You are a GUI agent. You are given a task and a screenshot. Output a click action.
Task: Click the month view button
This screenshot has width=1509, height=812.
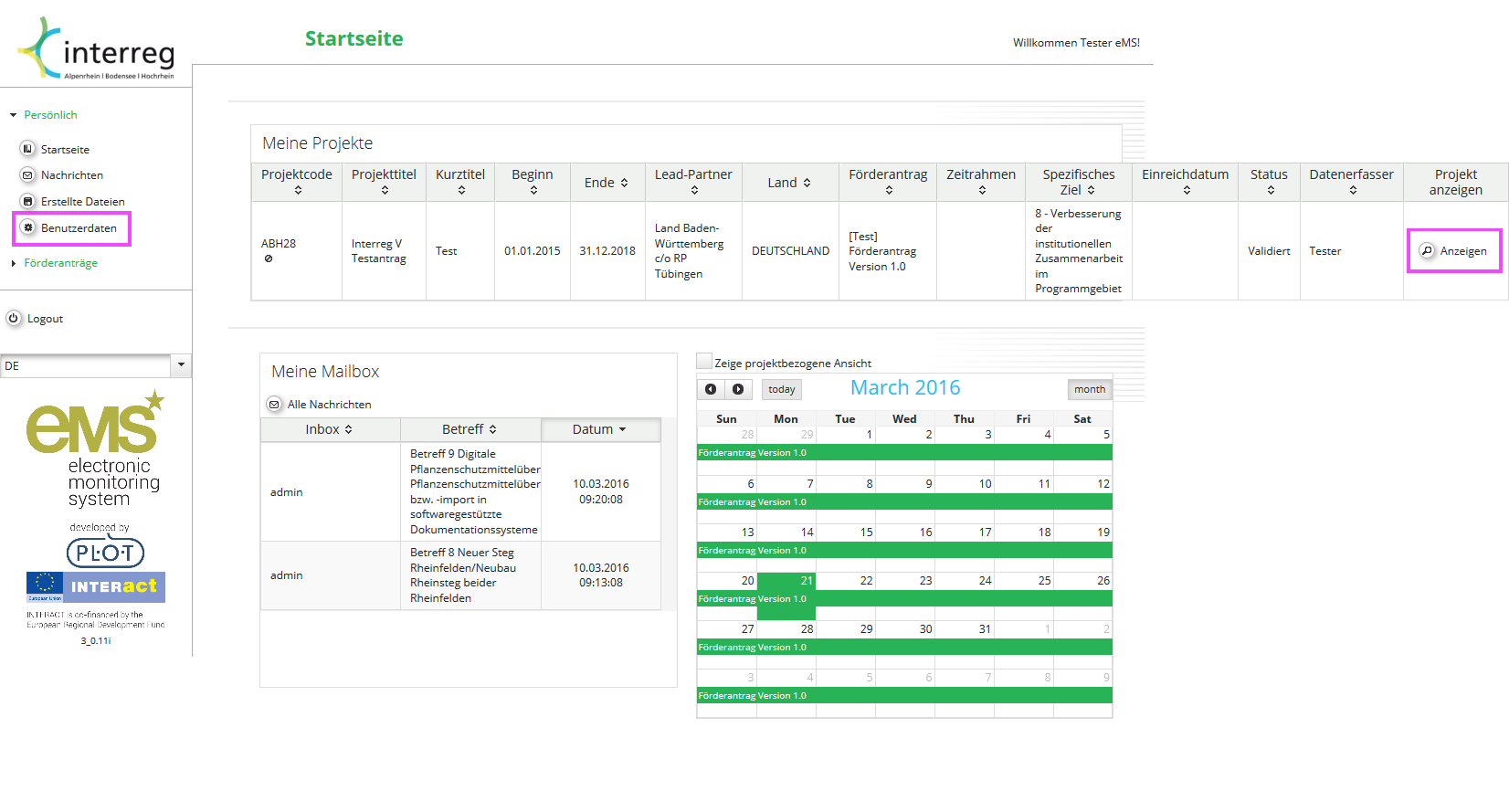(x=1090, y=389)
